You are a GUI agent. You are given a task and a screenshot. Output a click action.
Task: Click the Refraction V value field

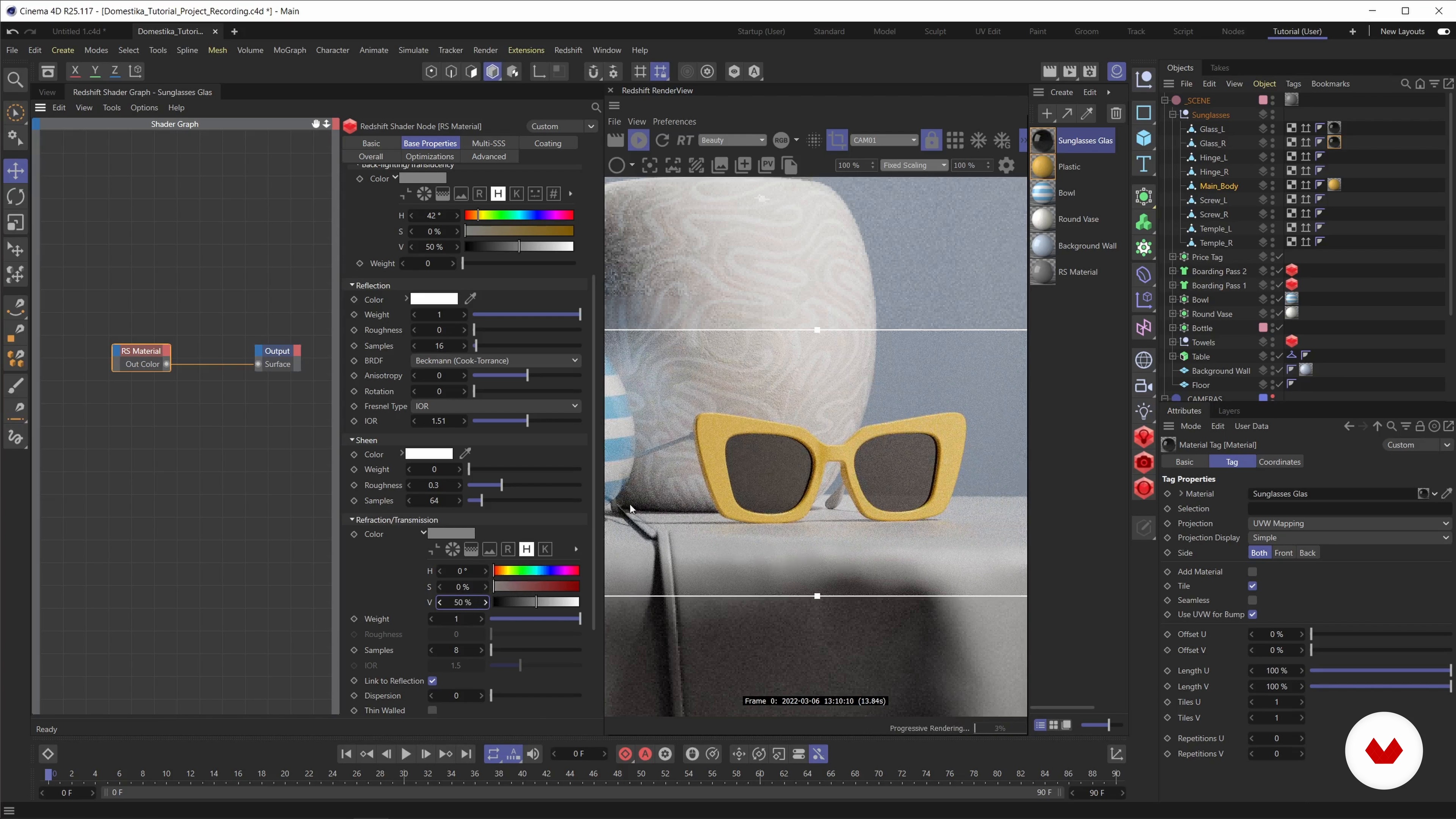pyautogui.click(x=462, y=602)
